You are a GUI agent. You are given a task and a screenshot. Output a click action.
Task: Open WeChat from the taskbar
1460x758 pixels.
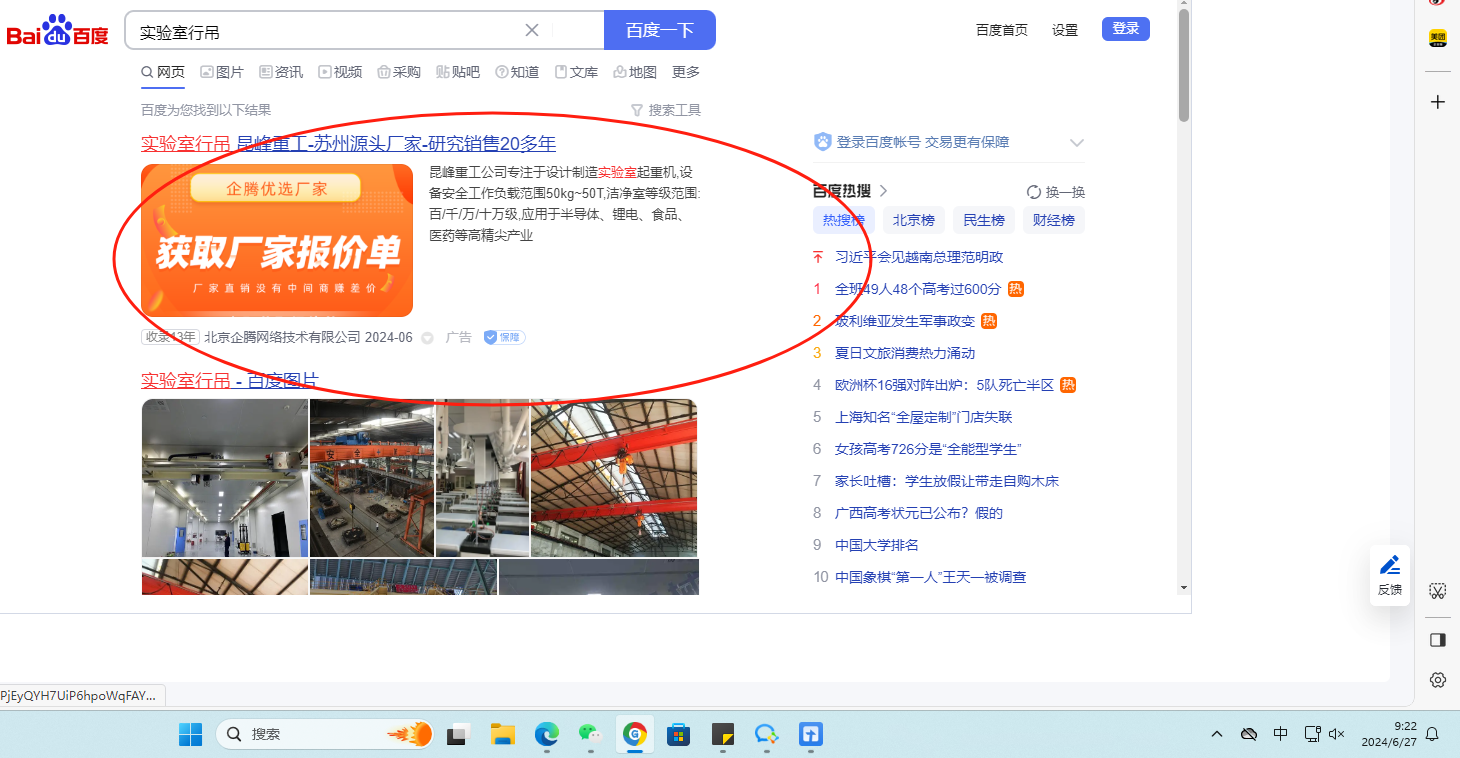pos(590,734)
